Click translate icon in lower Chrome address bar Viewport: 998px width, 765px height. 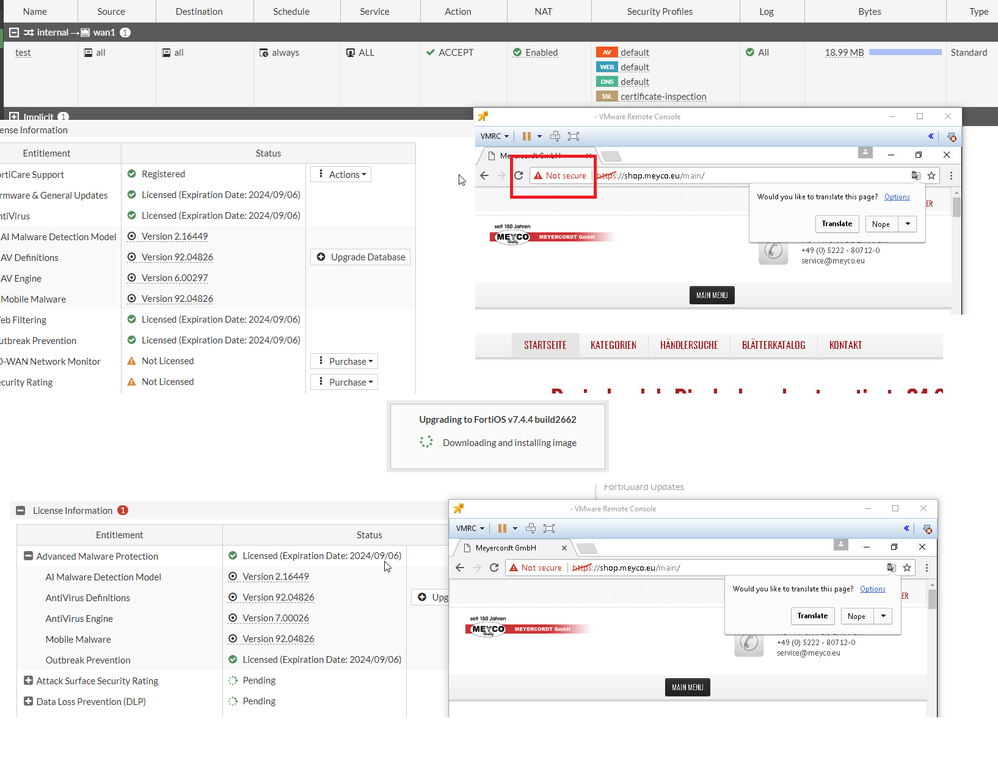(x=891, y=568)
